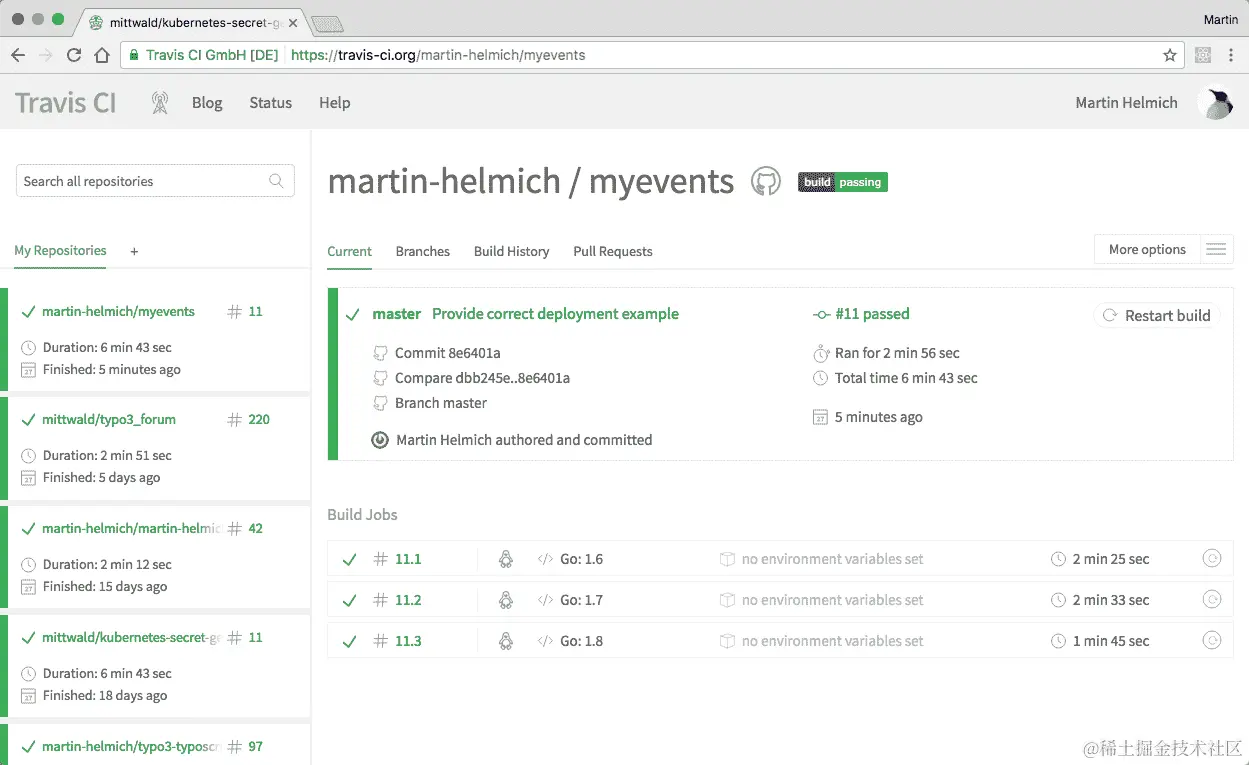Viewport: 1249px width, 765px height.
Task: Open the Help menu item
Action: pyautogui.click(x=334, y=102)
